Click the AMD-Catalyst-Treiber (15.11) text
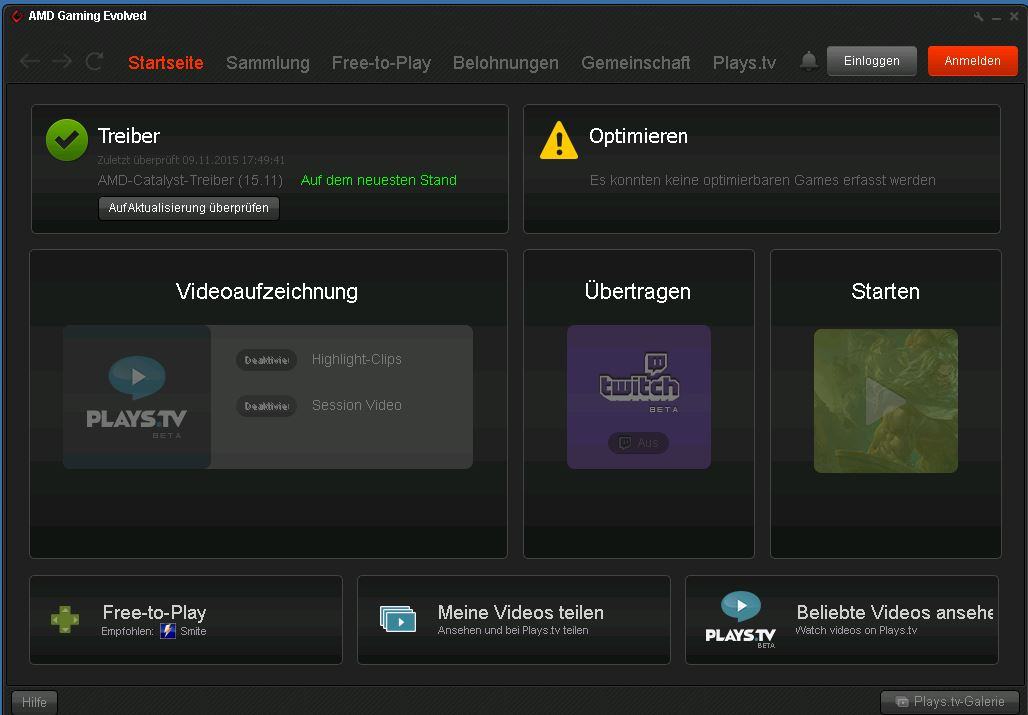This screenshot has width=1028, height=715. click(x=190, y=180)
